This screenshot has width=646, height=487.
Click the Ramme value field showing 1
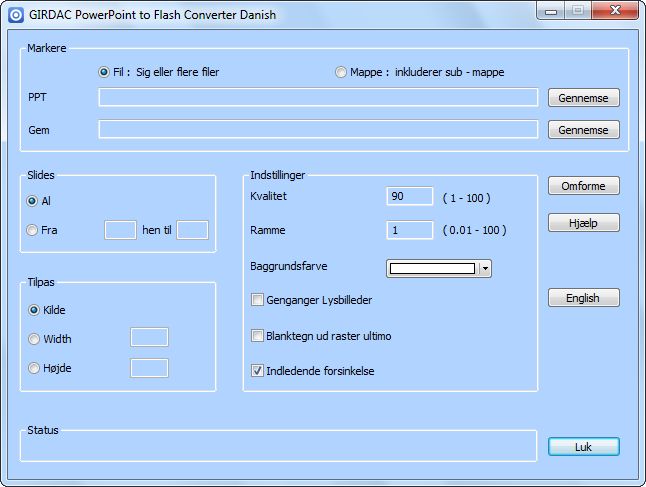(410, 230)
